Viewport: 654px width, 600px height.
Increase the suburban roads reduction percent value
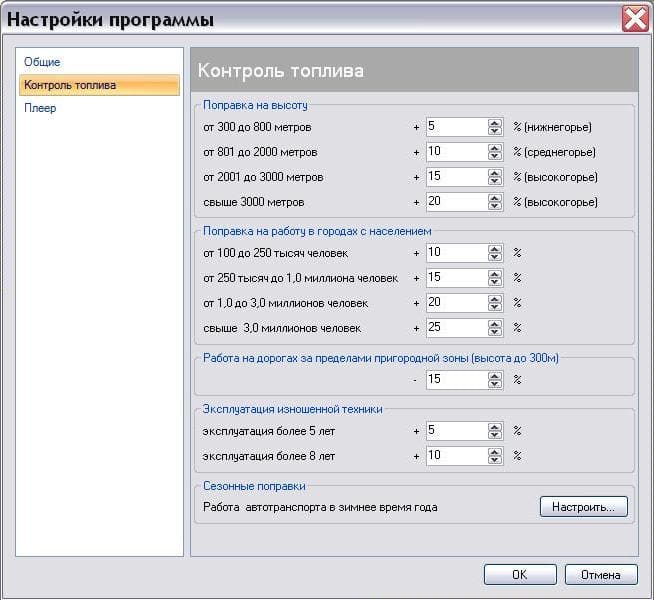point(494,376)
